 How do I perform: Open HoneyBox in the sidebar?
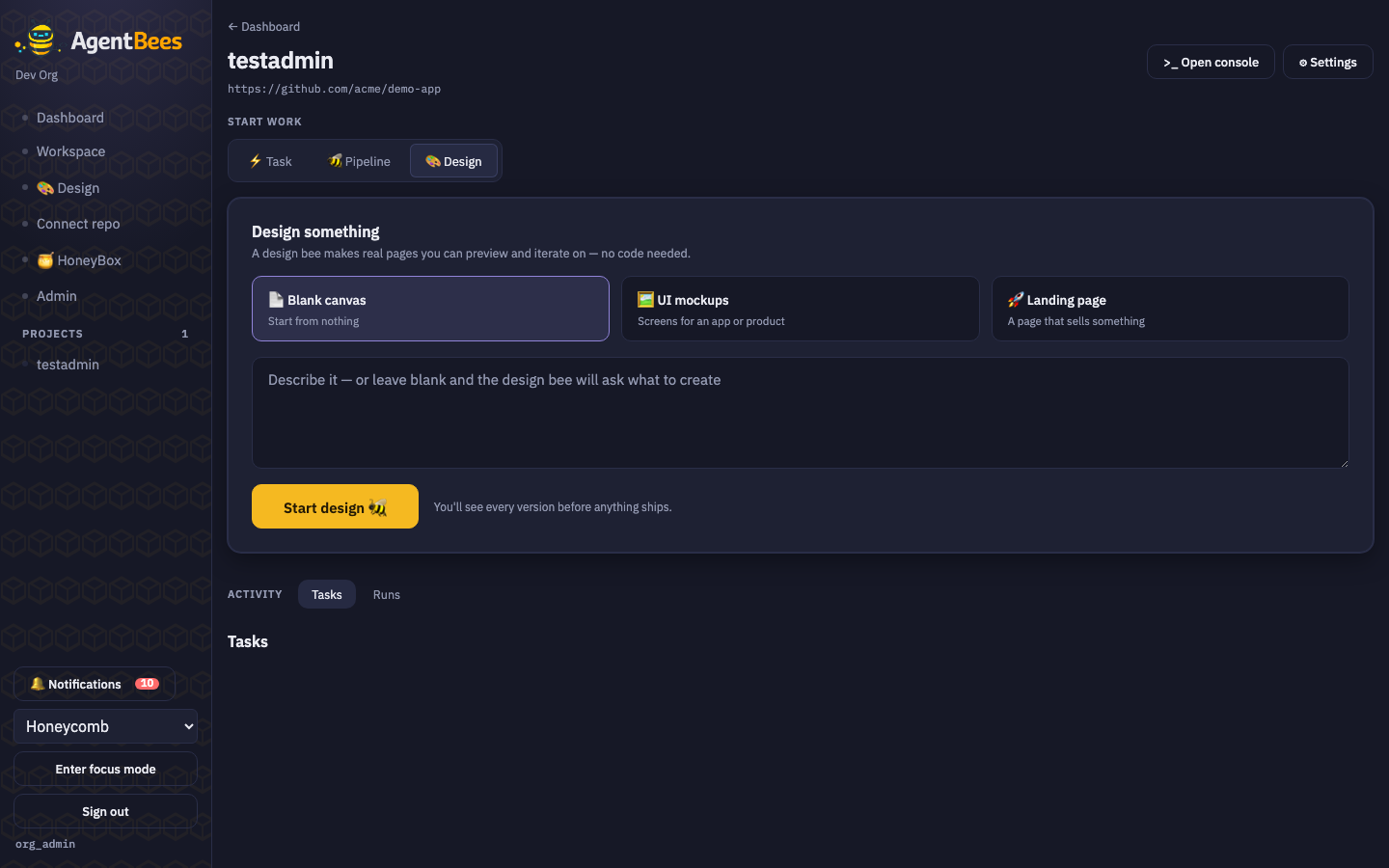(78, 260)
